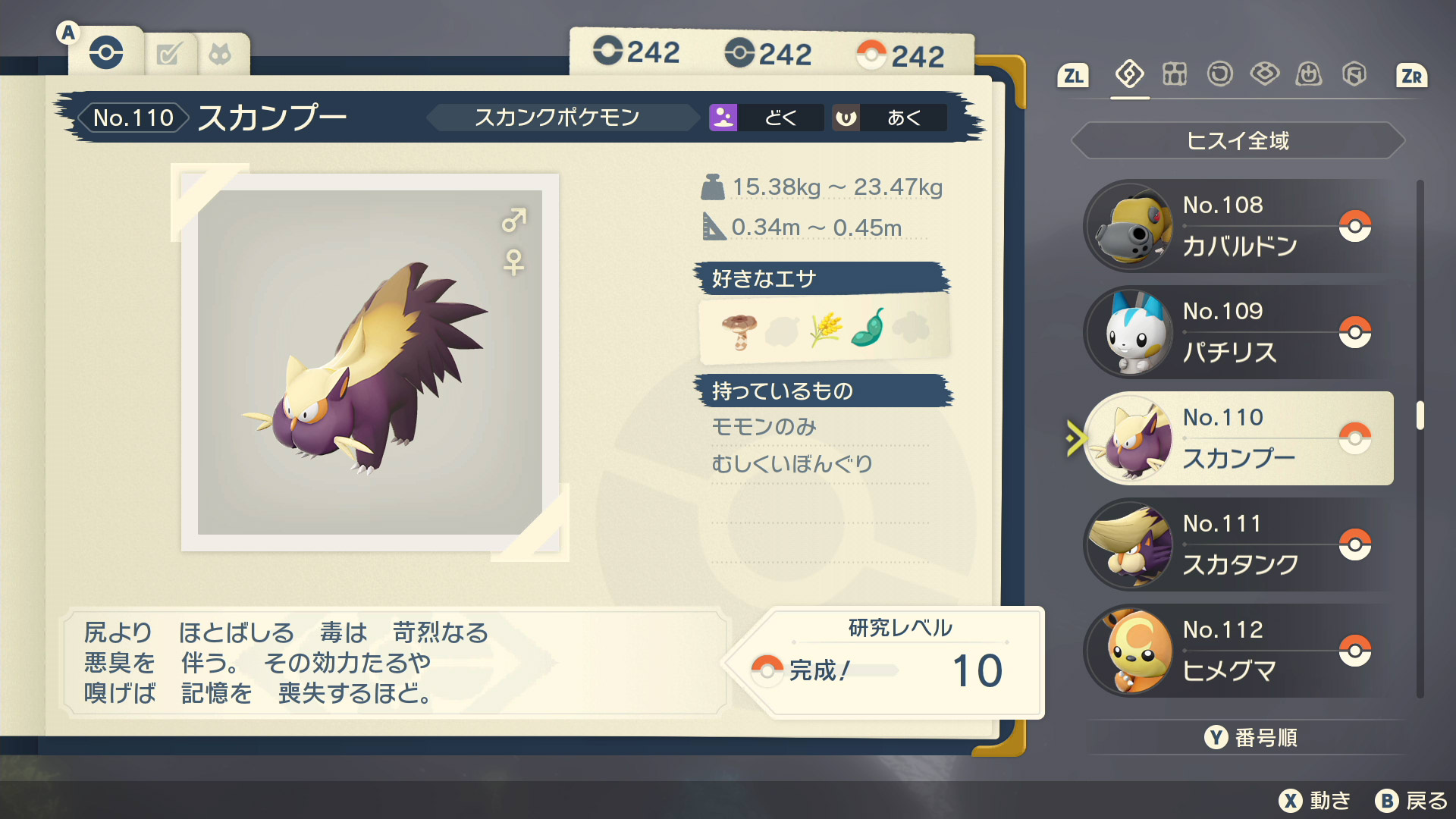The image size is (1456, 819).
Task: Open the No.108 カバルドン entry
Action: click(x=1239, y=226)
